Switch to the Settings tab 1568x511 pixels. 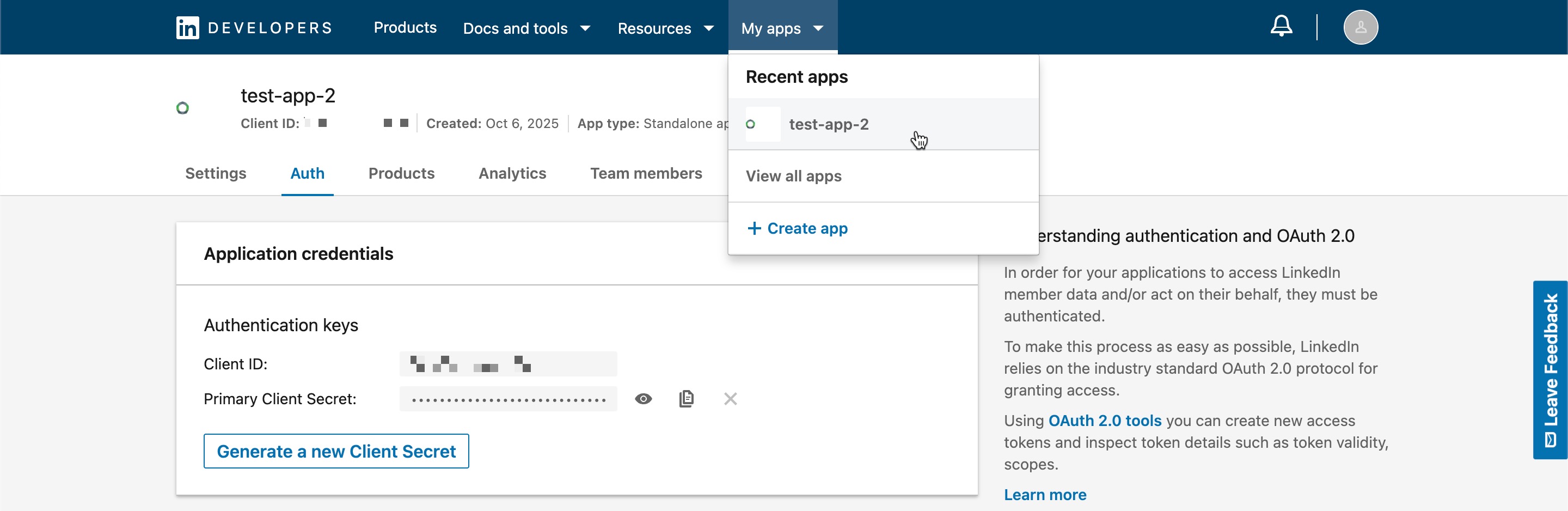(x=216, y=174)
